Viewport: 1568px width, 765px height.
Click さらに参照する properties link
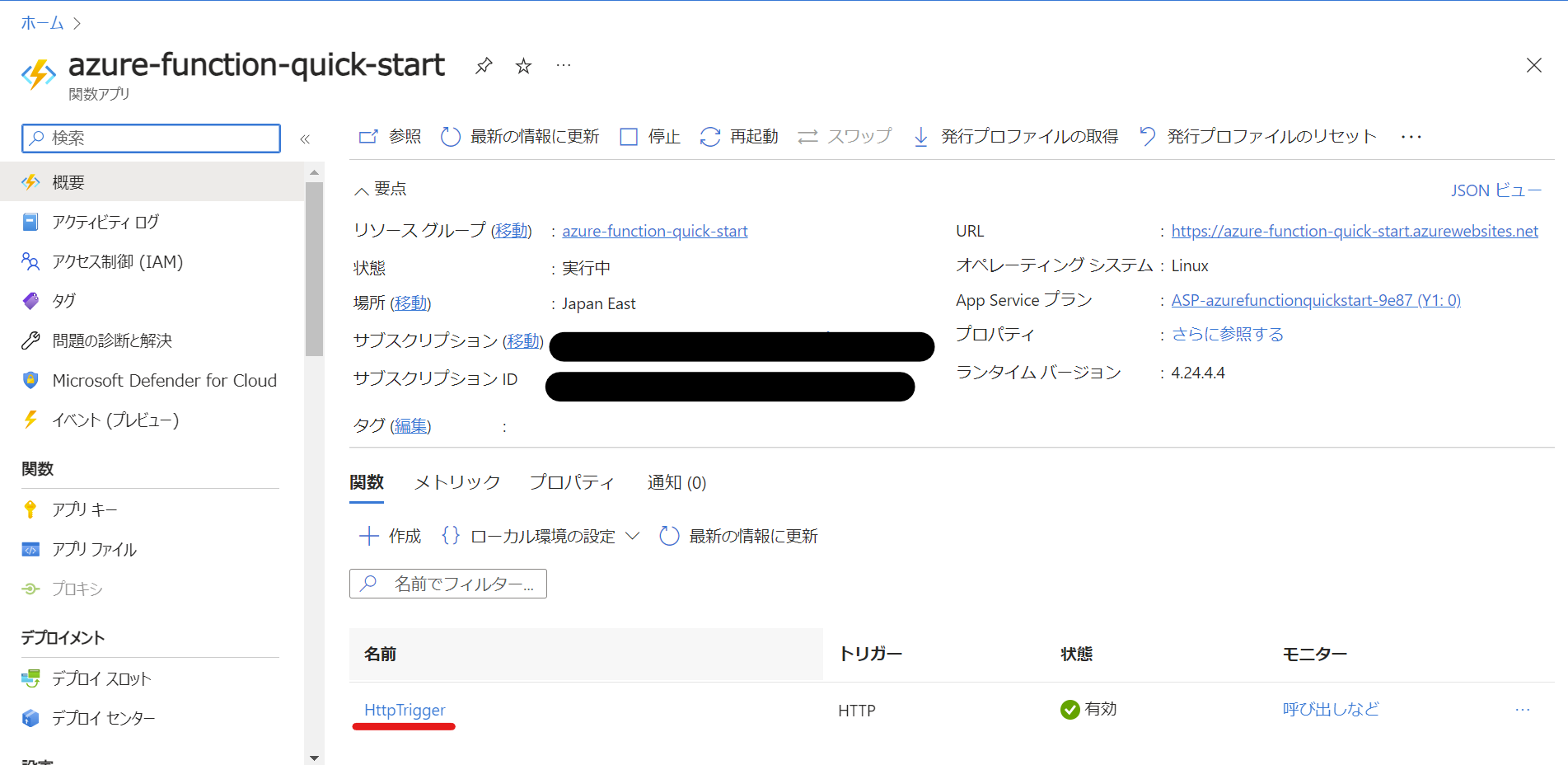(1228, 334)
